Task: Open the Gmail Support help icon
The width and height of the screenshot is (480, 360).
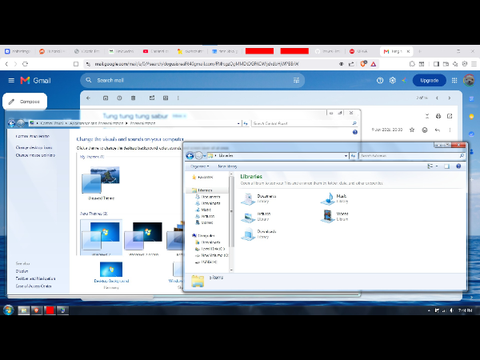Action: click(380, 80)
